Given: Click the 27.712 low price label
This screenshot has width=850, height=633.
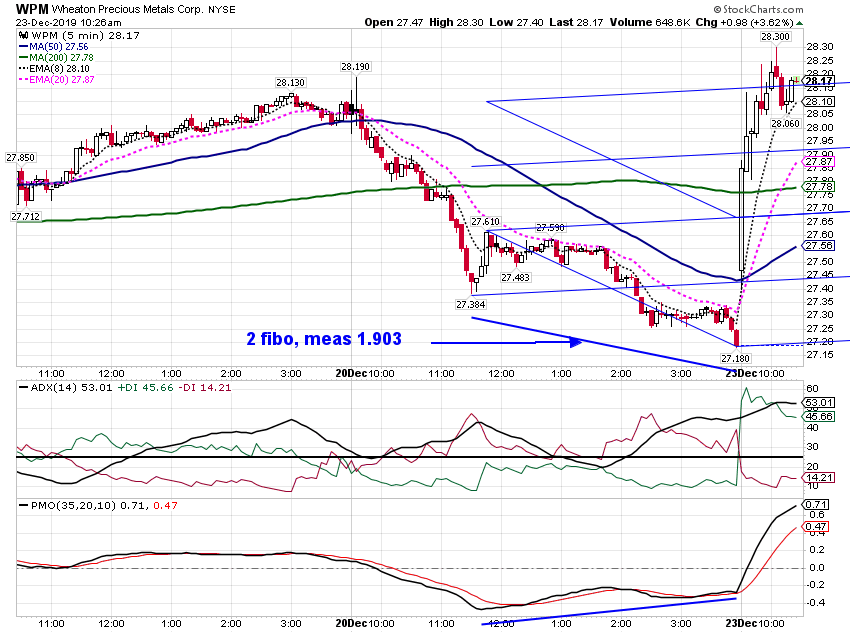Looking at the screenshot, I should [x=25, y=216].
